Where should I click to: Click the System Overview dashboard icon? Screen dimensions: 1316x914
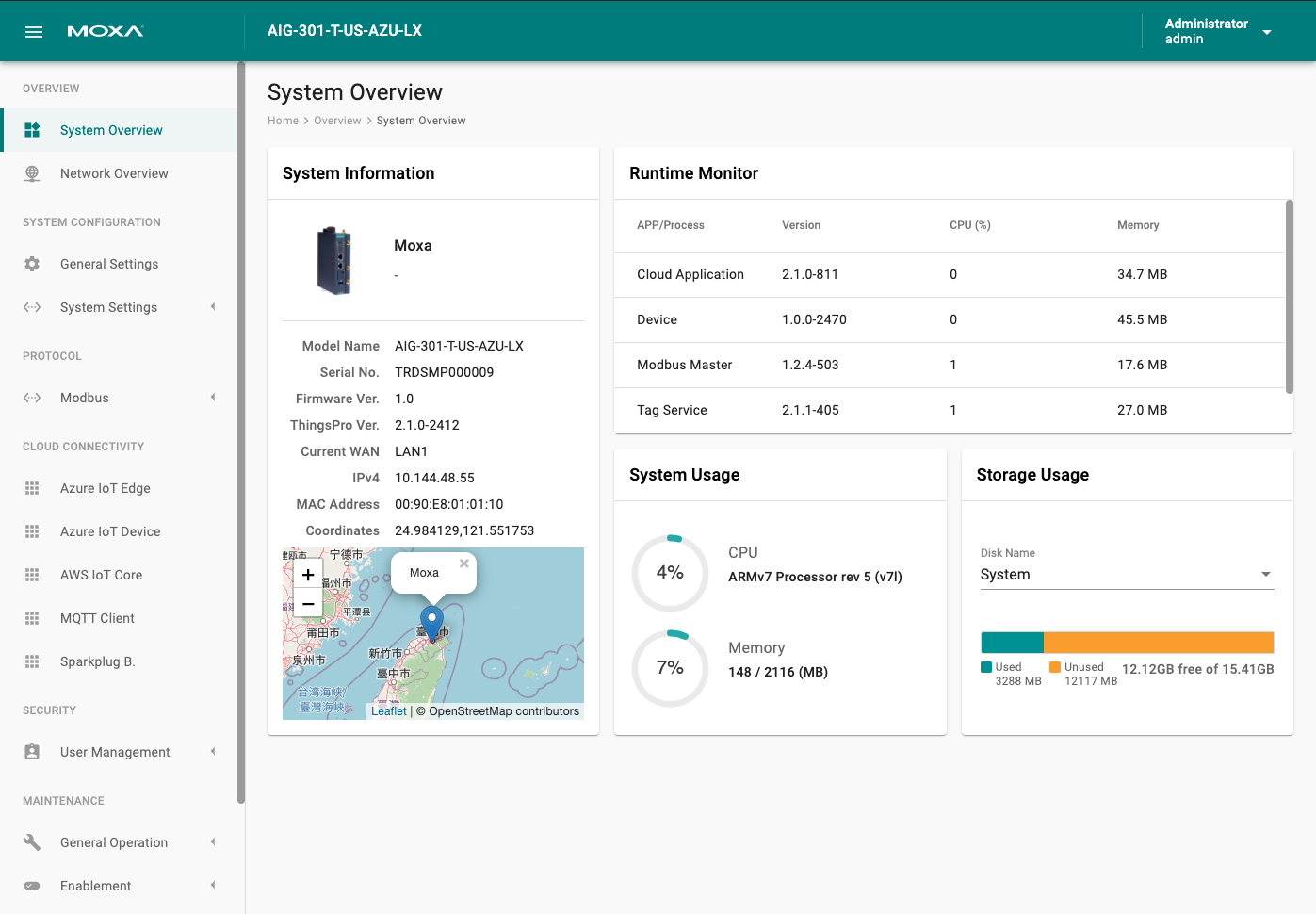(32, 130)
